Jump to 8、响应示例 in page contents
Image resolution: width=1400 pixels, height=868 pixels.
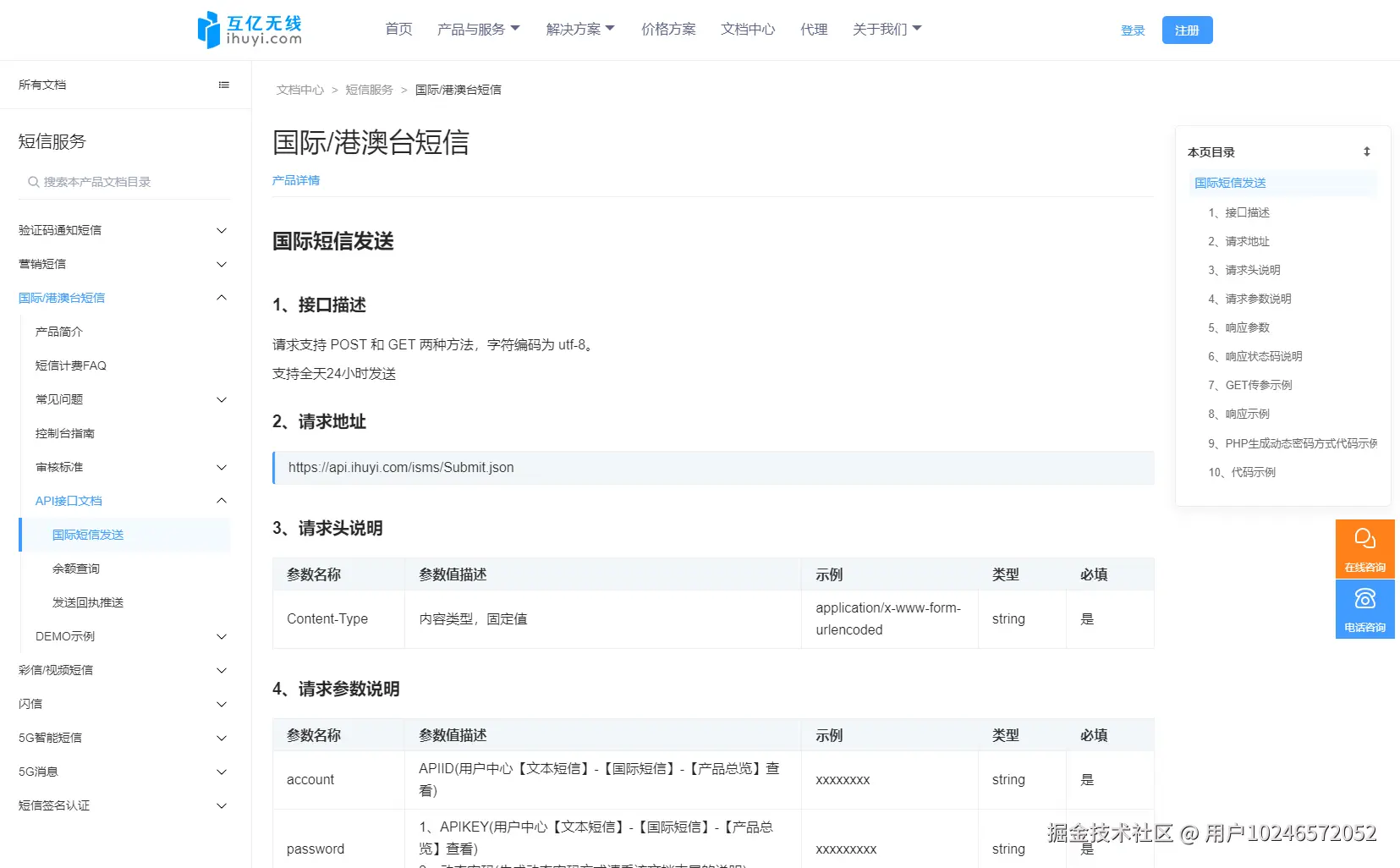pyautogui.click(x=1238, y=414)
